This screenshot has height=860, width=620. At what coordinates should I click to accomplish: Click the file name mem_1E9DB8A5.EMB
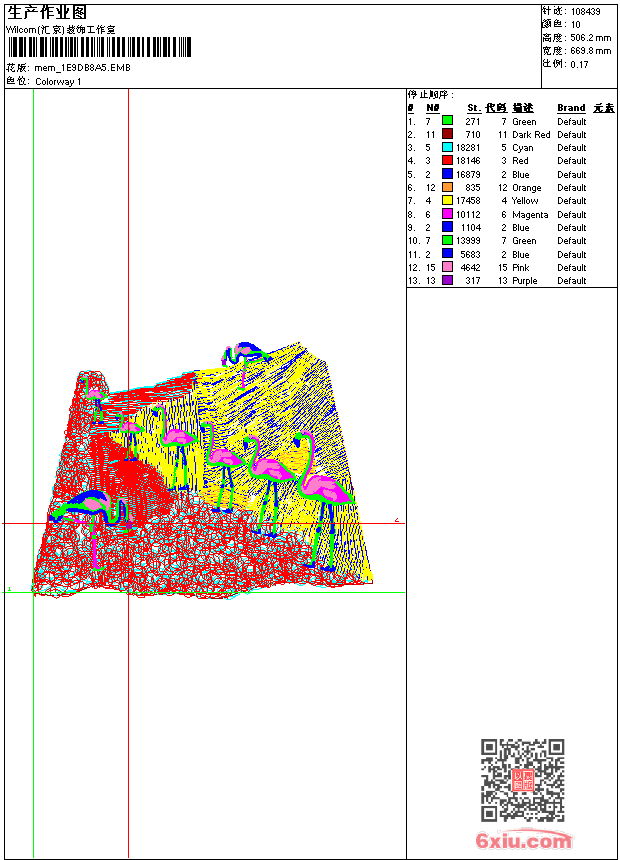[82, 68]
